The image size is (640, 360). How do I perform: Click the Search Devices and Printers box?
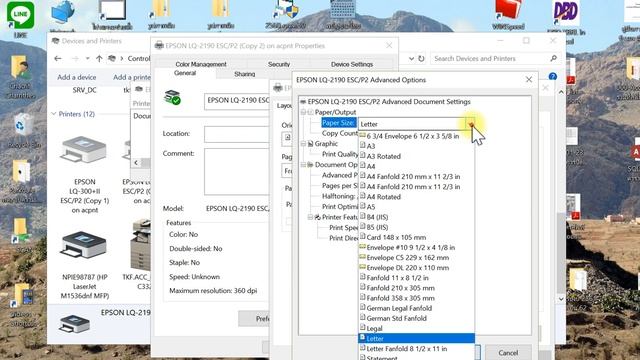[x=490, y=59]
